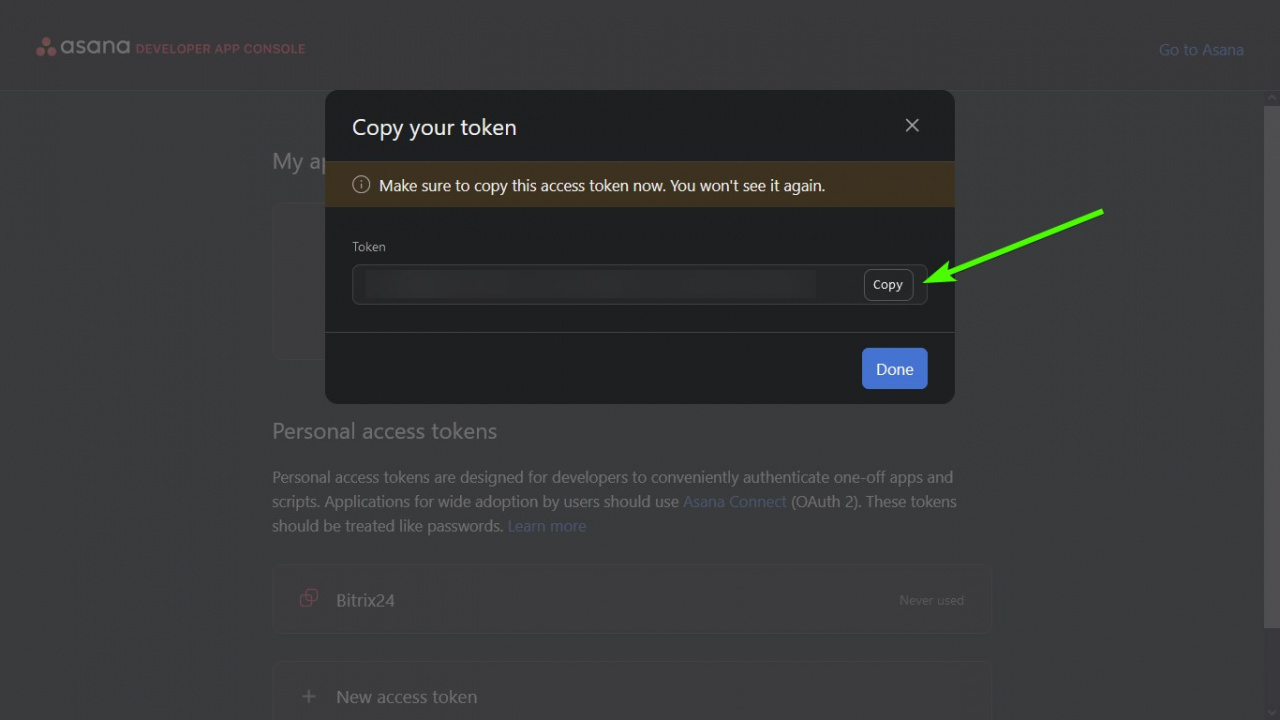Click the Personal access tokens heading
The height and width of the screenshot is (720, 1280).
385,431
